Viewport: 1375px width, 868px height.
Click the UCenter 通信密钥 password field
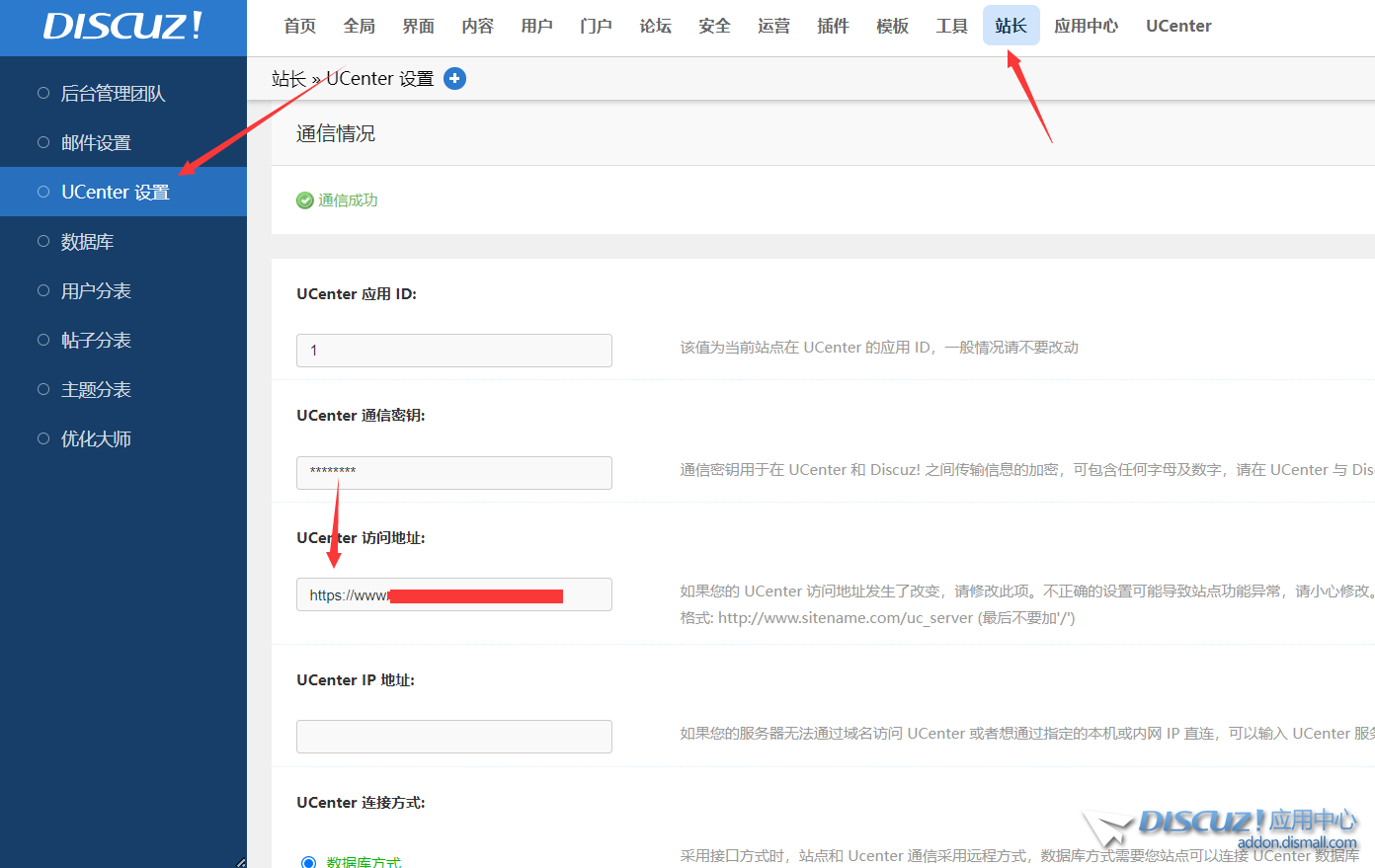point(453,473)
